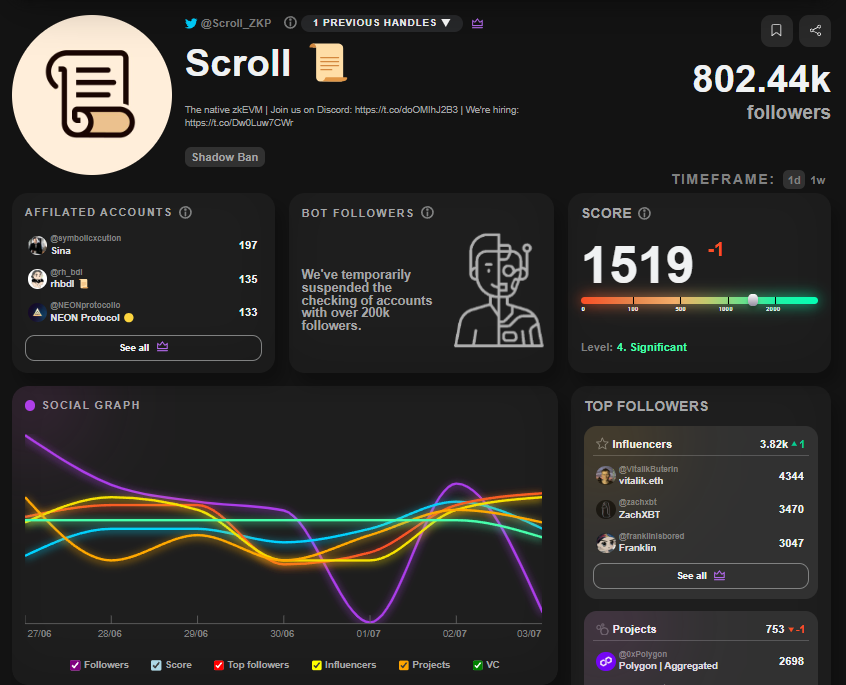The width and height of the screenshot is (846, 685).
Task: Select the 1w timeframe
Action: [x=818, y=180]
